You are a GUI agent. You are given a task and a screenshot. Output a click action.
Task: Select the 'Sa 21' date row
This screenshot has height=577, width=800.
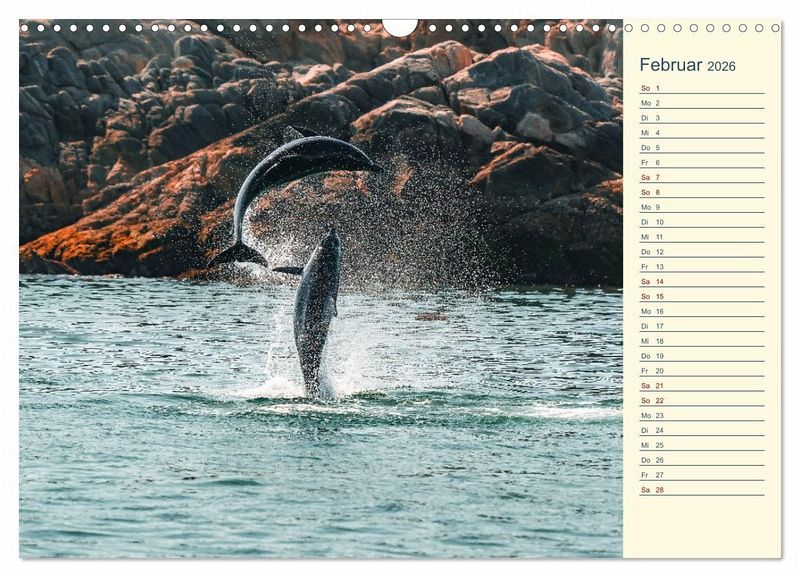(x=702, y=385)
